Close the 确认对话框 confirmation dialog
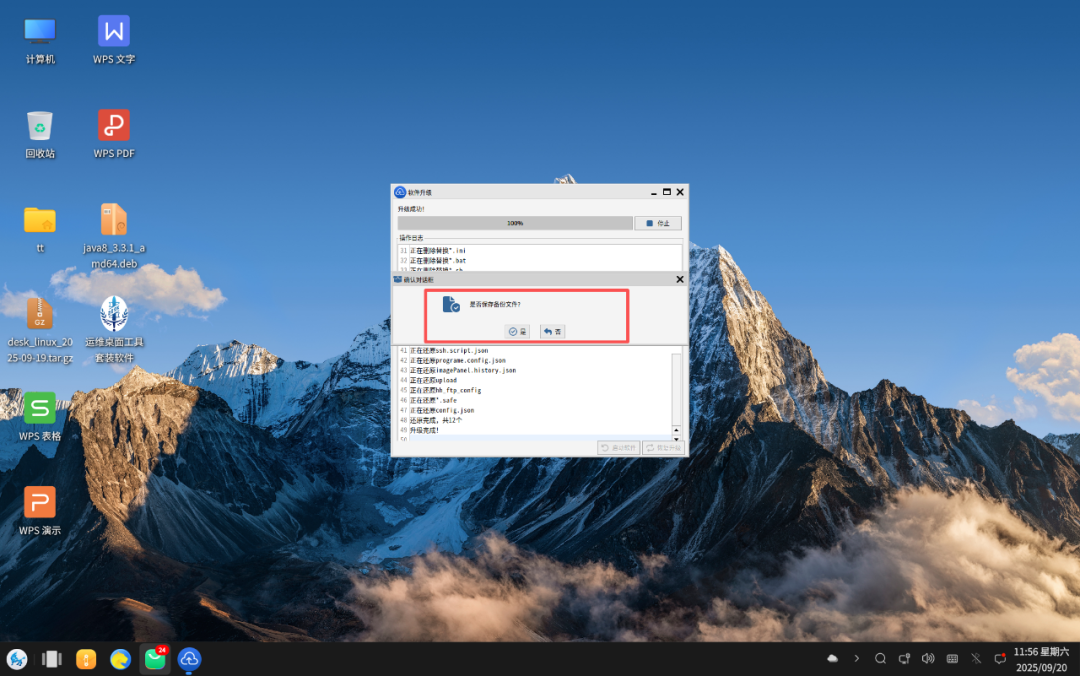 click(680, 279)
